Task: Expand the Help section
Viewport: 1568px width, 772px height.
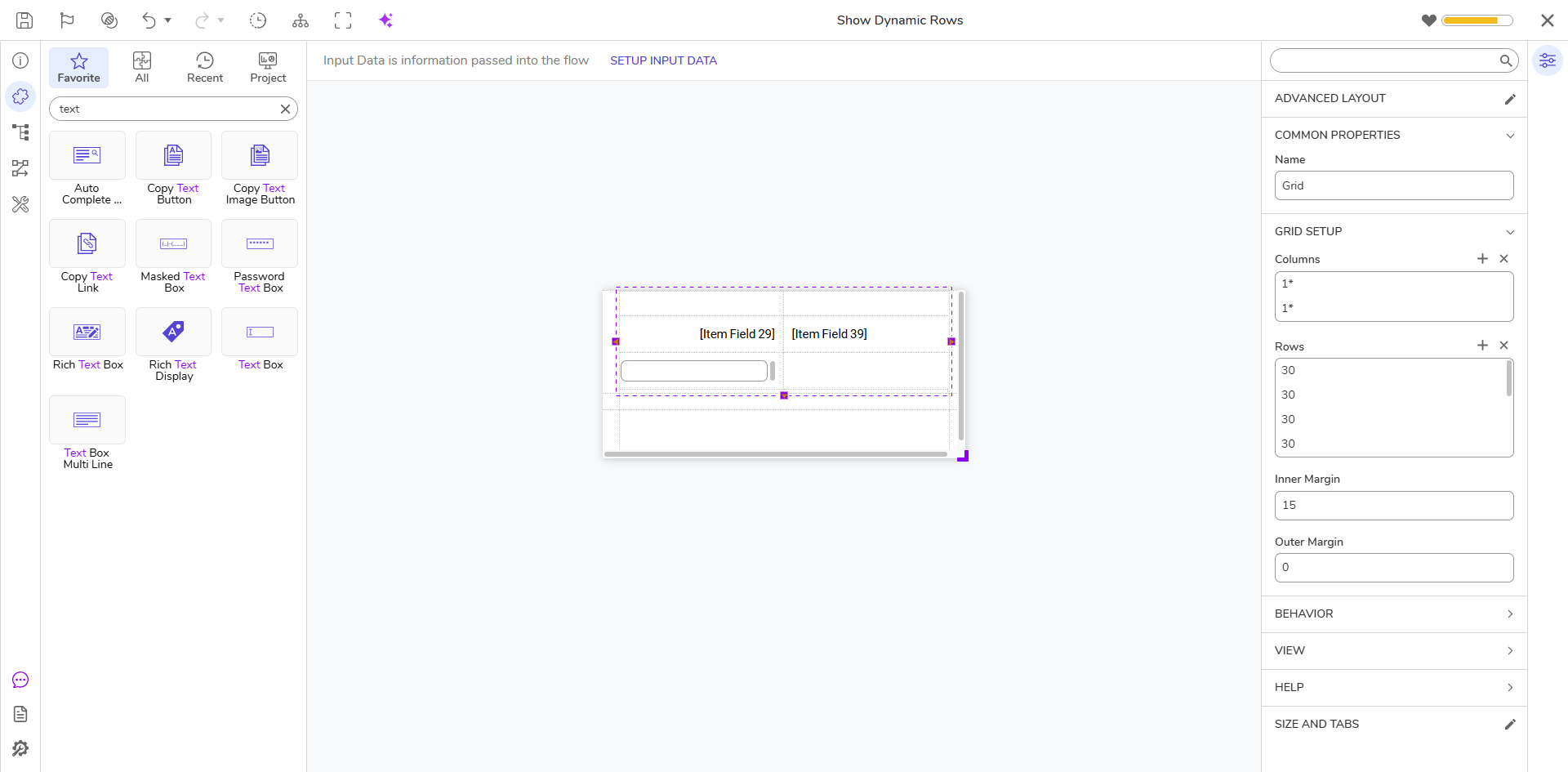Action: click(1394, 688)
